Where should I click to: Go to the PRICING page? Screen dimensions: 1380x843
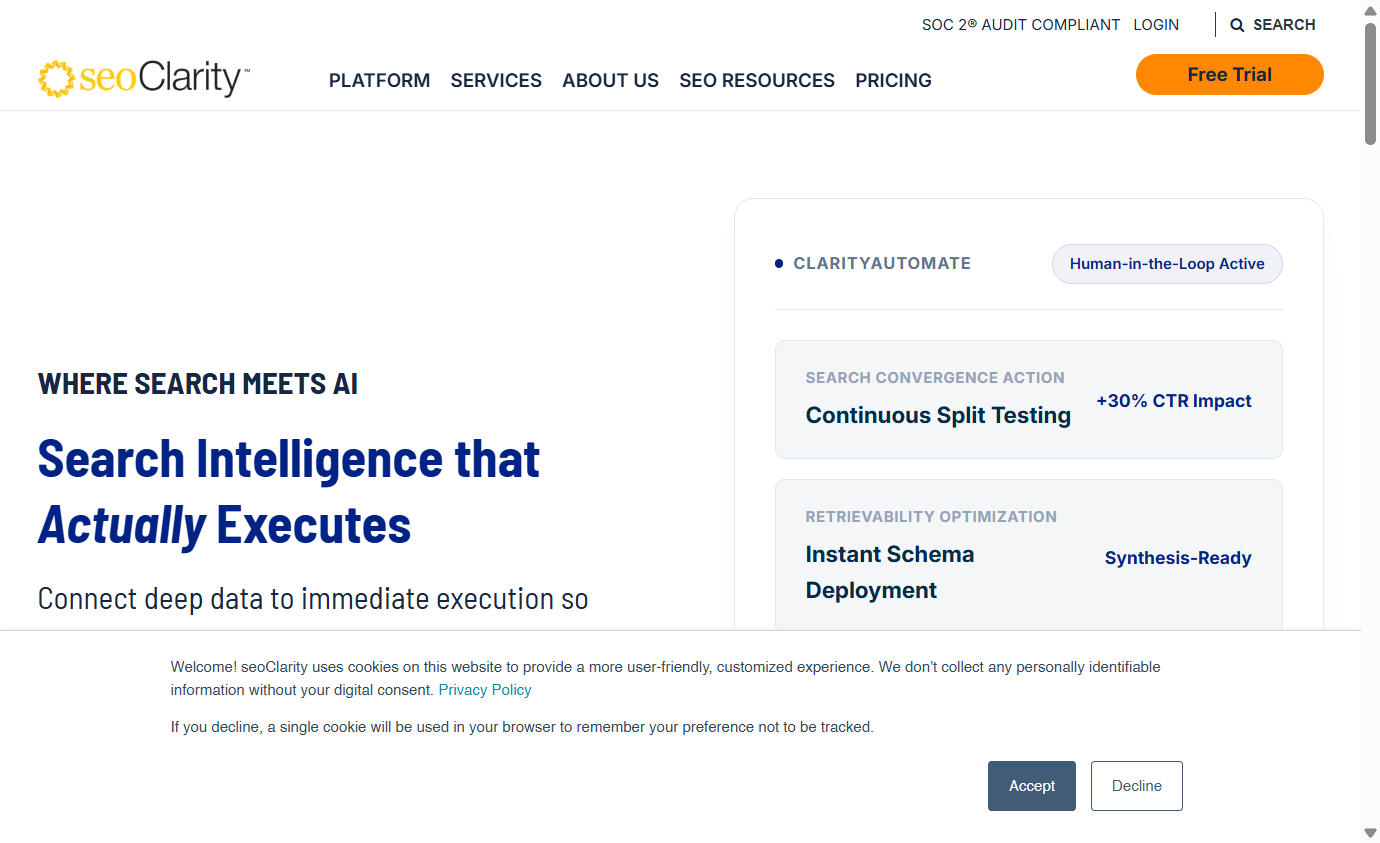[x=893, y=80]
